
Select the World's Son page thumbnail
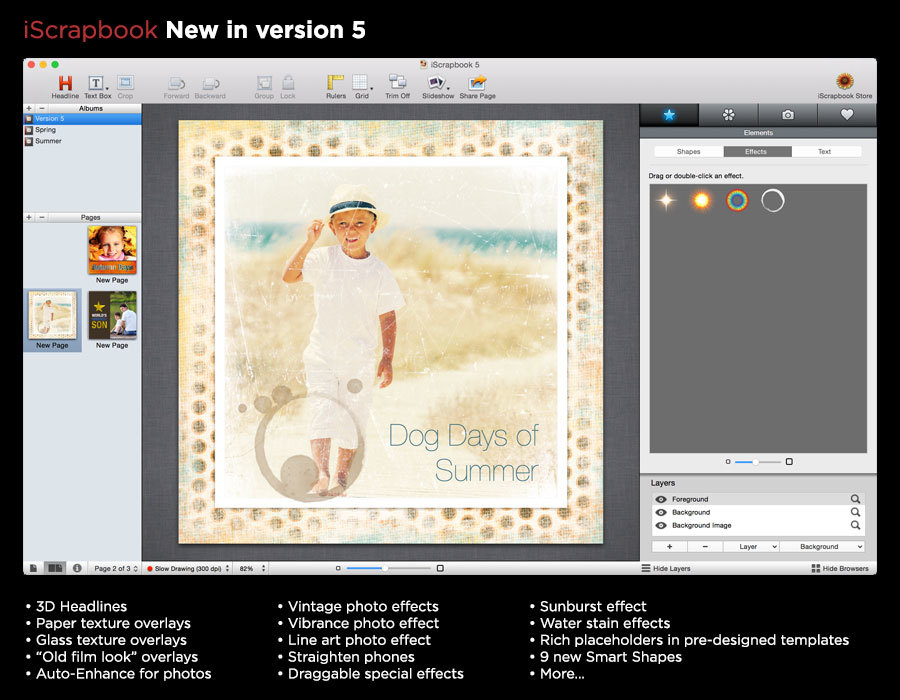[112, 315]
